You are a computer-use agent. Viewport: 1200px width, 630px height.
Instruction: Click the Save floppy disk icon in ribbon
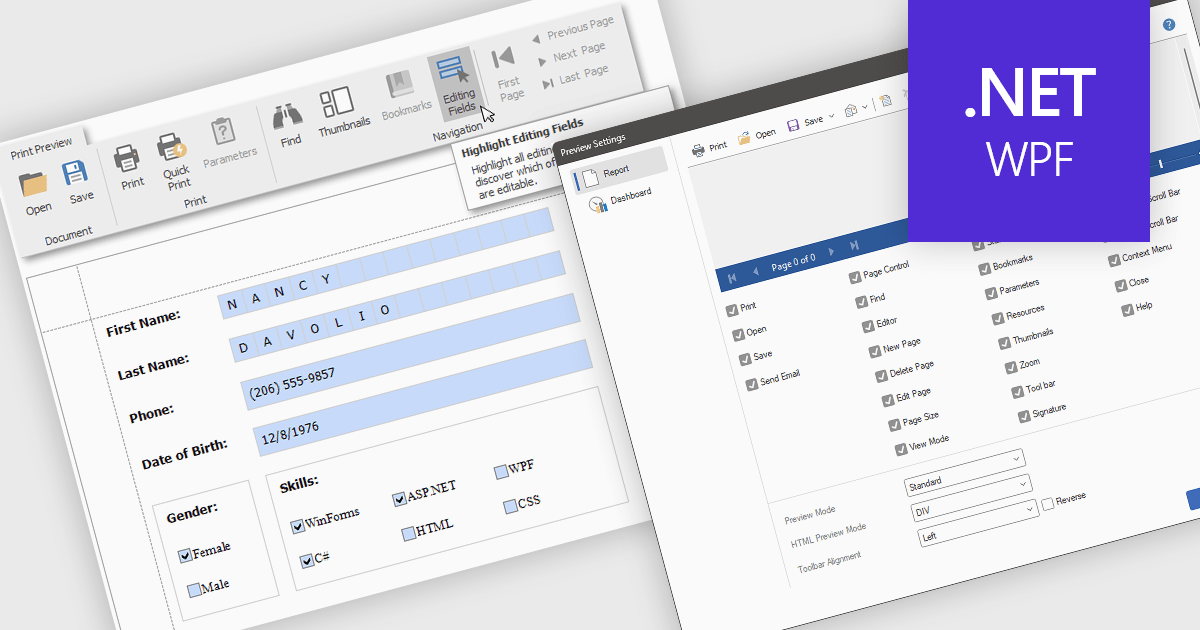point(77,176)
